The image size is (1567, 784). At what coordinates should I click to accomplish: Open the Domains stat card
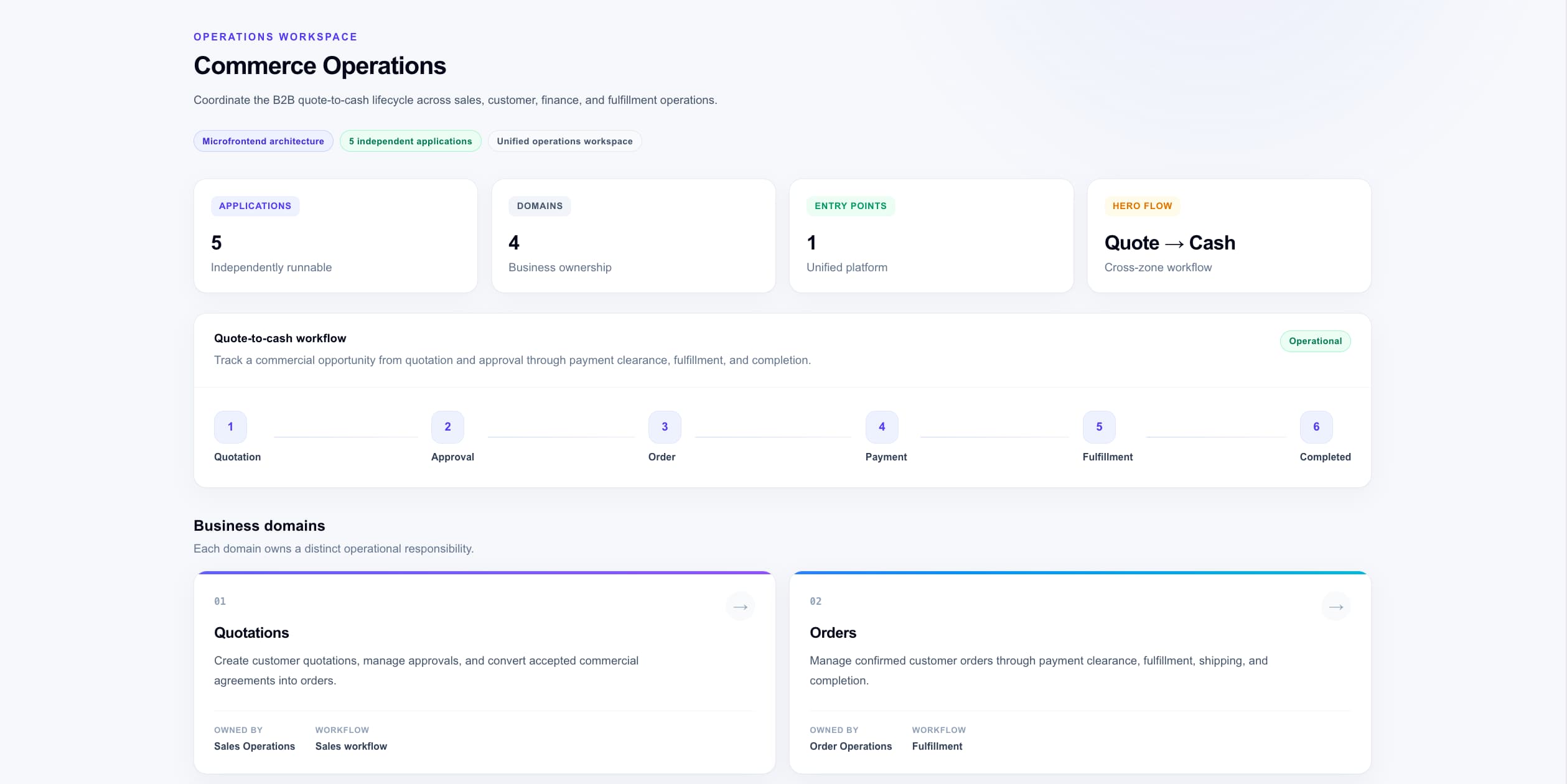634,236
